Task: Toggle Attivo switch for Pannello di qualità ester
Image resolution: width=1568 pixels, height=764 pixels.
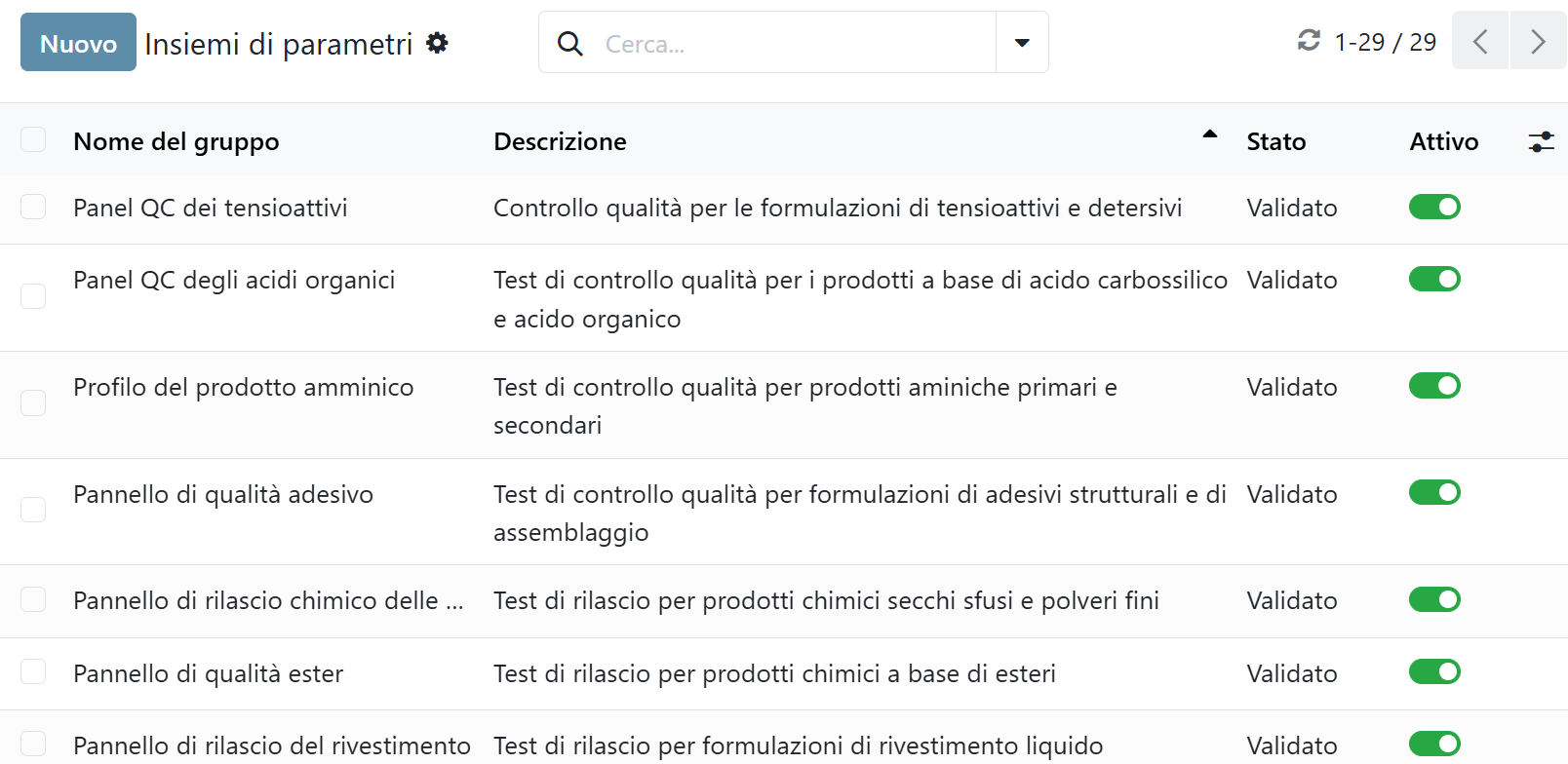Action: 1434,672
